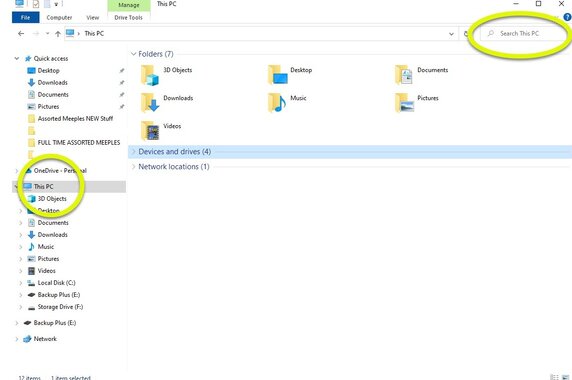Click the Videos film icon in sidebar

[x=31, y=271]
